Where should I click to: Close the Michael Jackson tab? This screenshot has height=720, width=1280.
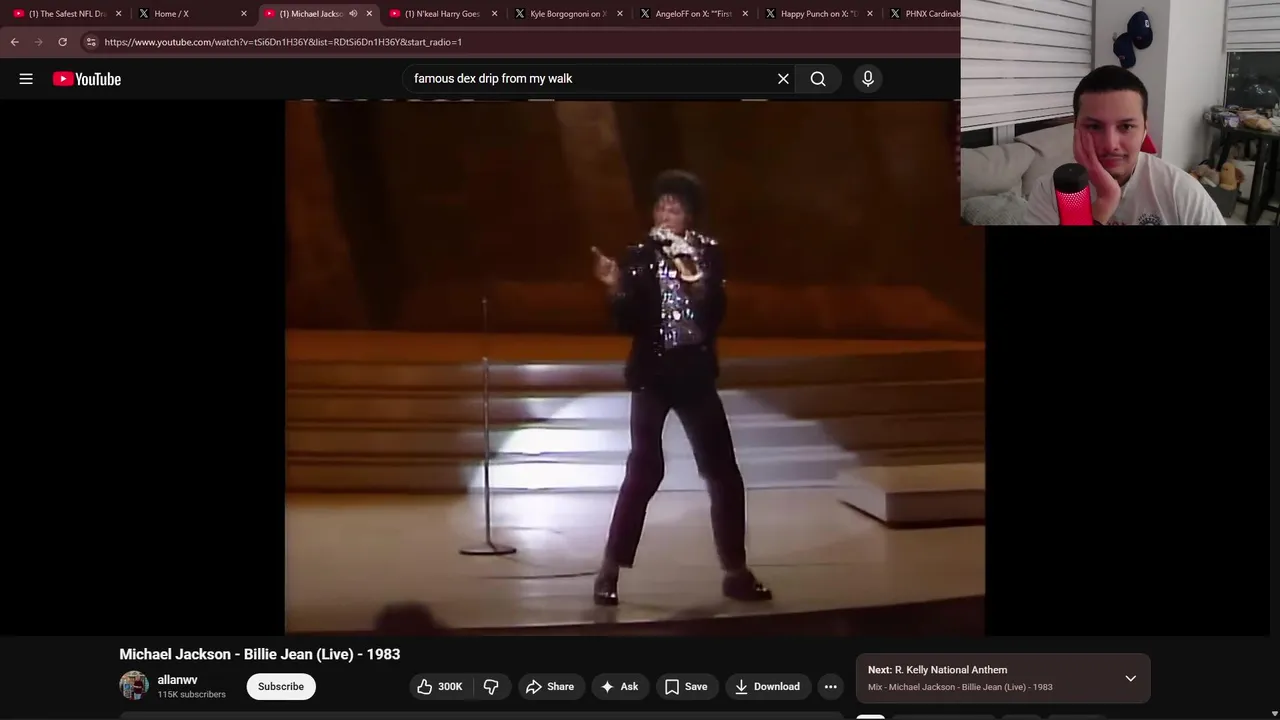pos(369,14)
